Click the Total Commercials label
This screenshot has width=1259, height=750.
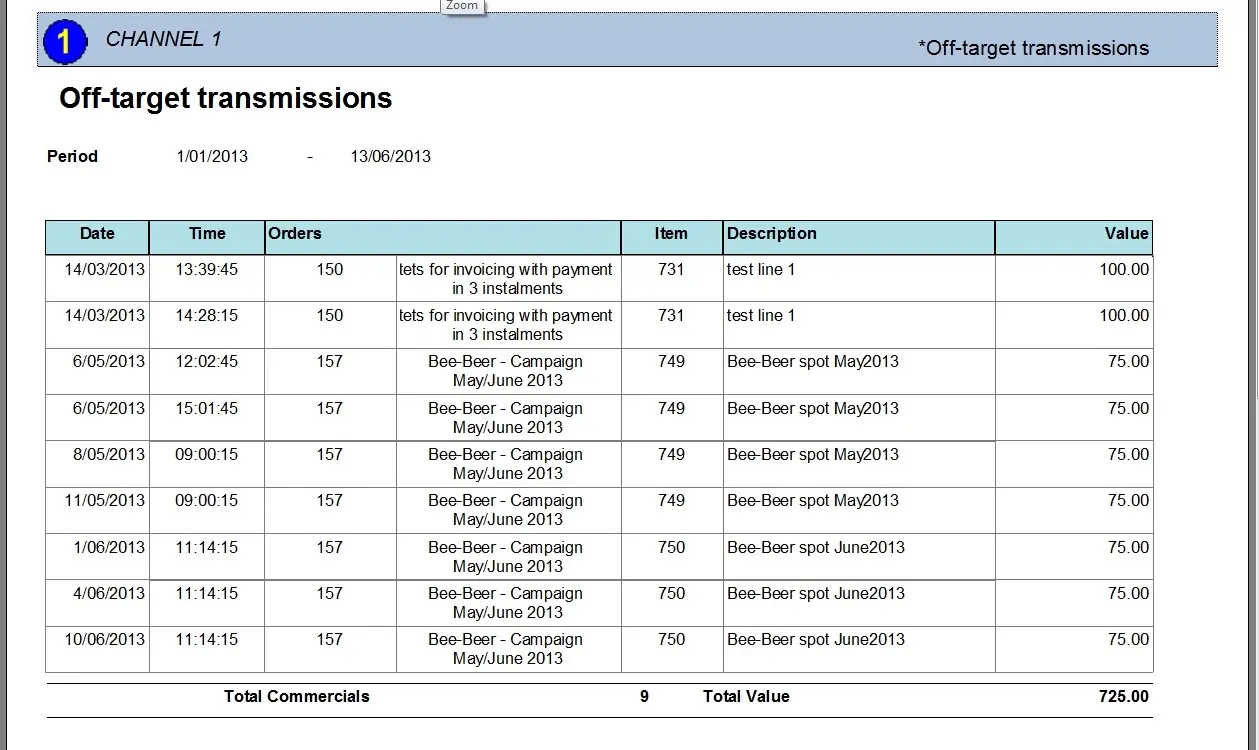click(x=297, y=696)
